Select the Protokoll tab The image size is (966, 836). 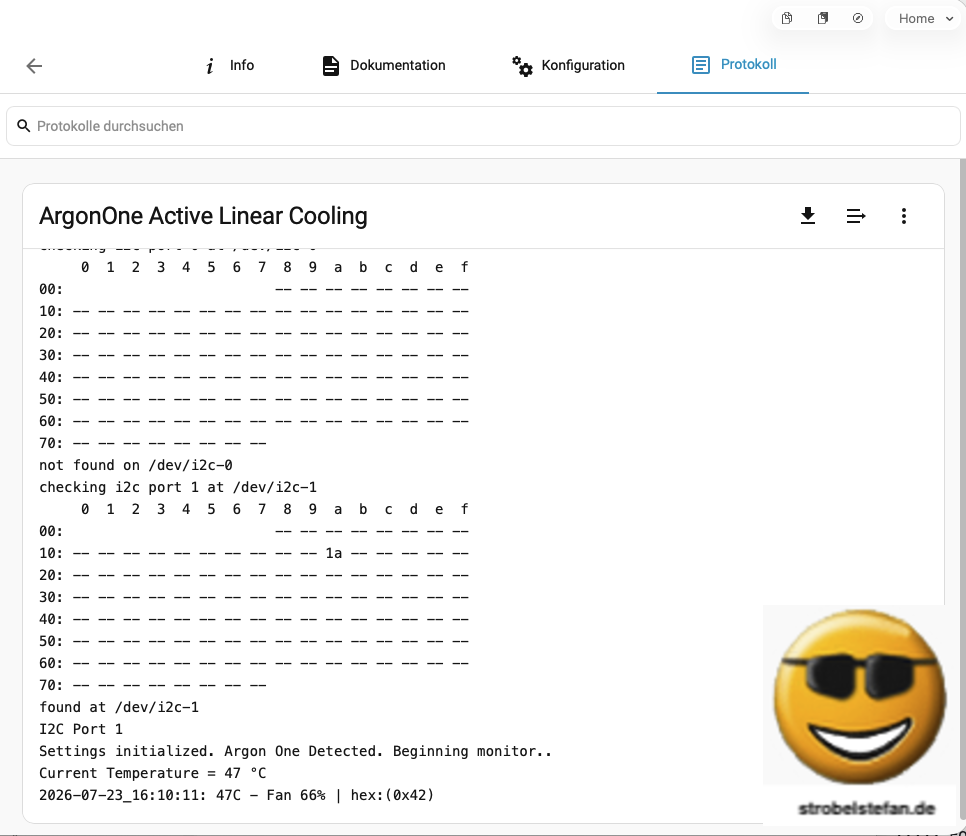pyautogui.click(x=733, y=65)
